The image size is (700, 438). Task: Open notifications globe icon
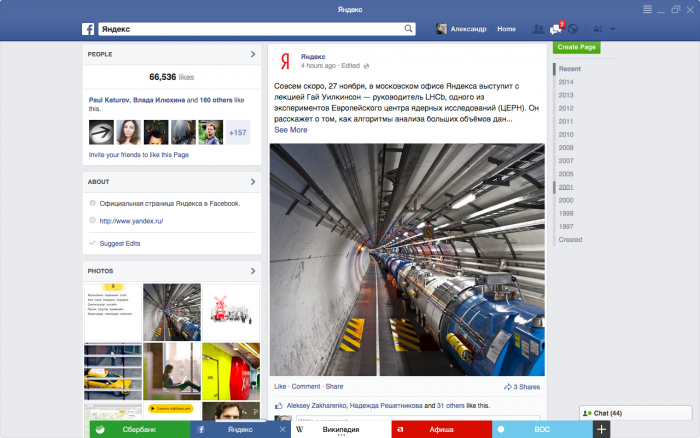tap(573, 29)
